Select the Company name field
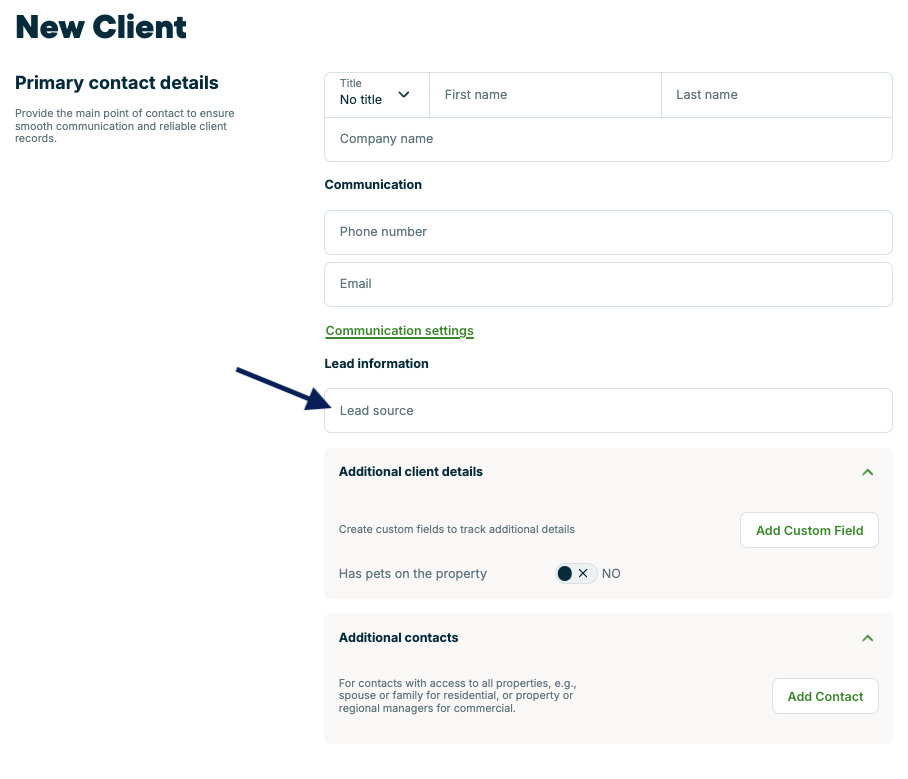The height and width of the screenshot is (779, 908). click(608, 139)
